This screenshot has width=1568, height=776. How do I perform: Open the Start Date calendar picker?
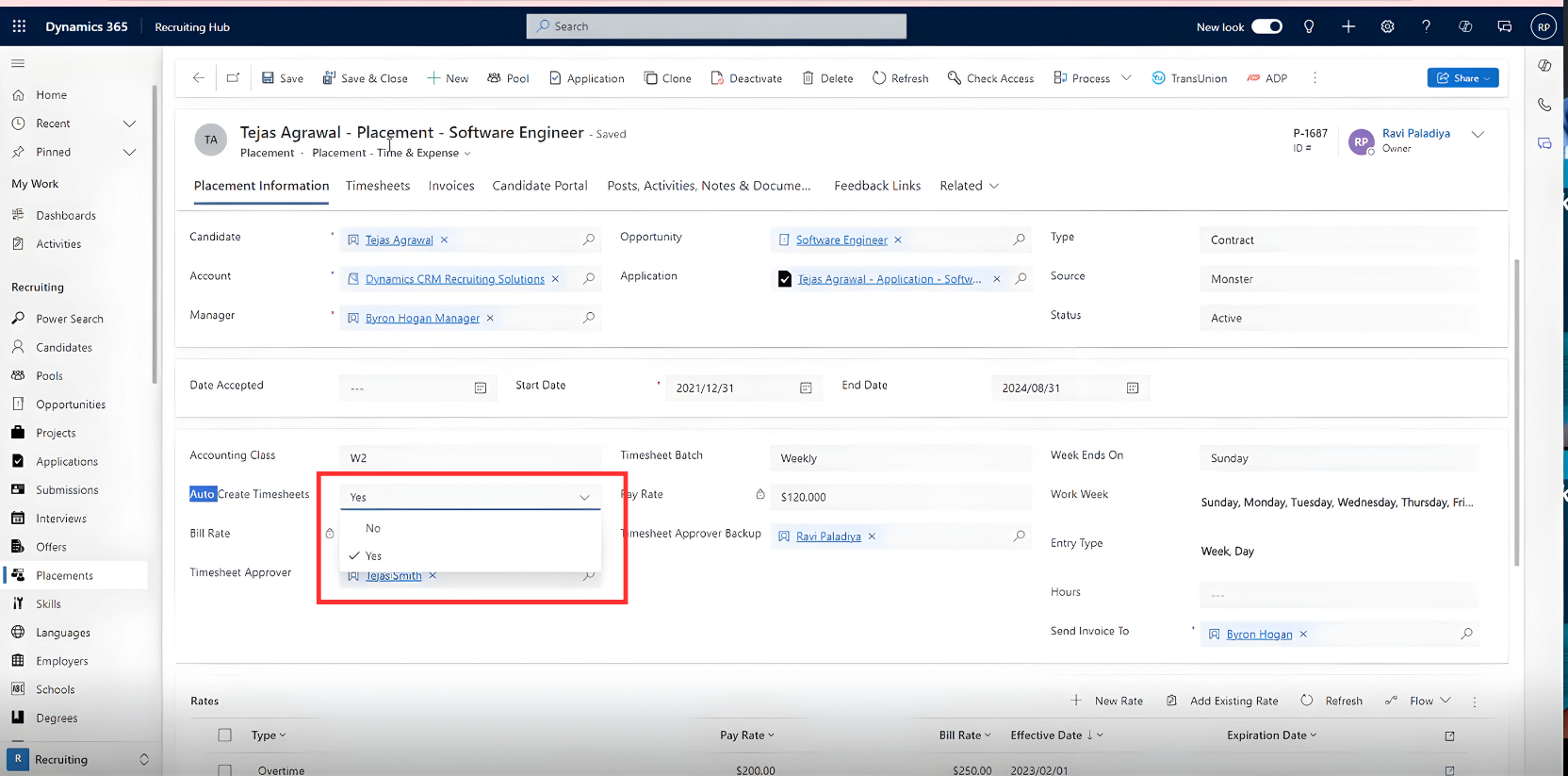click(806, 388)
